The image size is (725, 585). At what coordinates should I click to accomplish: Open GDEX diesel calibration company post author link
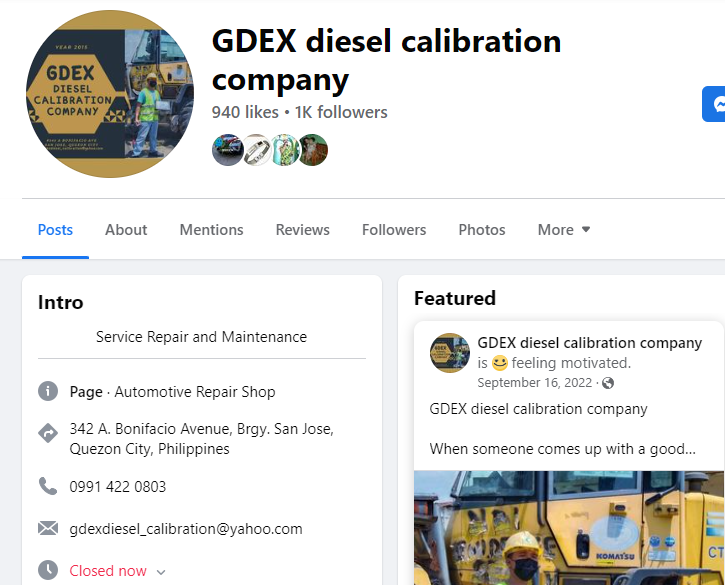pyautogui.click(x=590, y=343)
